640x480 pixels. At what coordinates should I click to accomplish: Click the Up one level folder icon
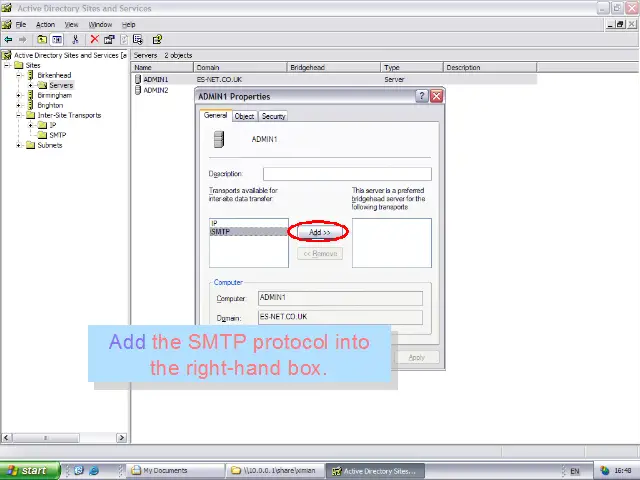click(x=42, y=40)
